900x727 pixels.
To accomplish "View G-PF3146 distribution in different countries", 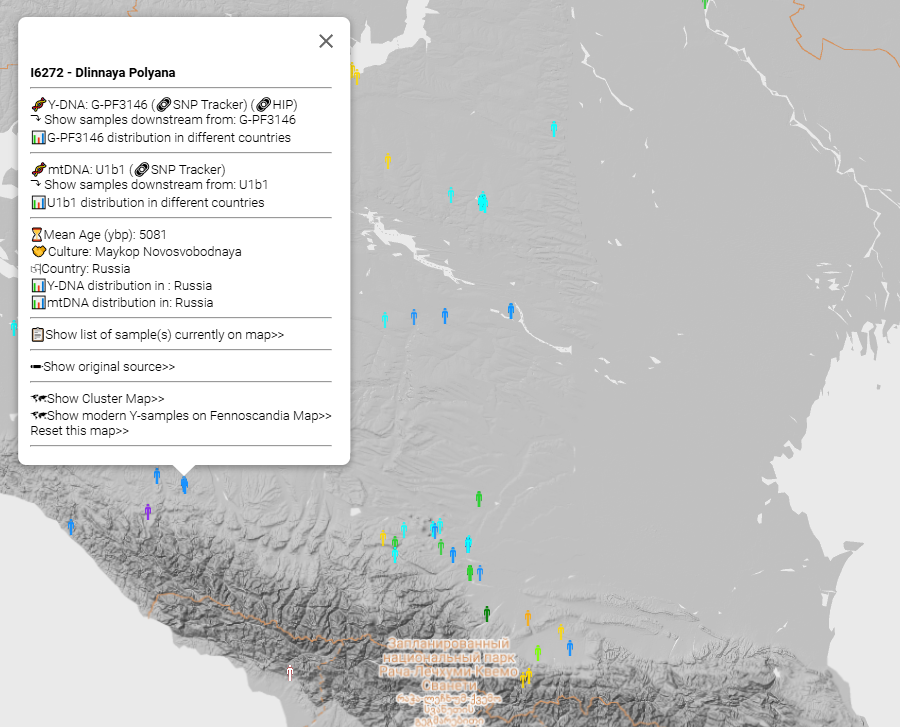I will click(x=168, y=137).
